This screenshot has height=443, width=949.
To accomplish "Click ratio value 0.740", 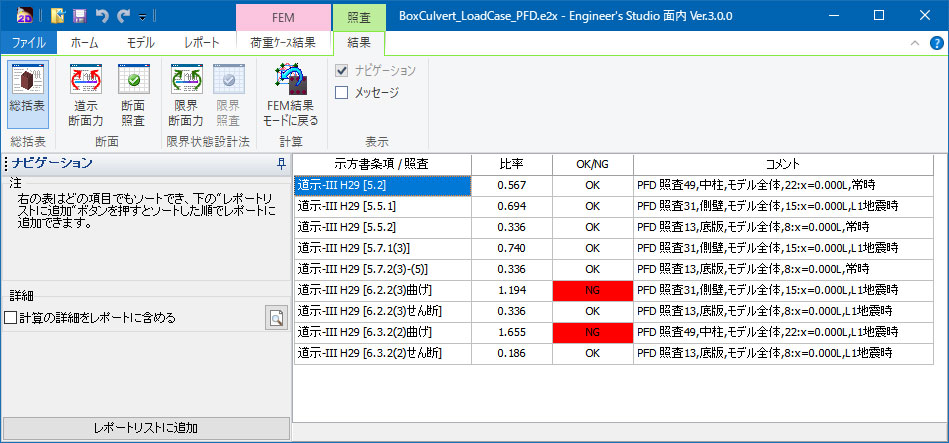I will click(511, 248).
